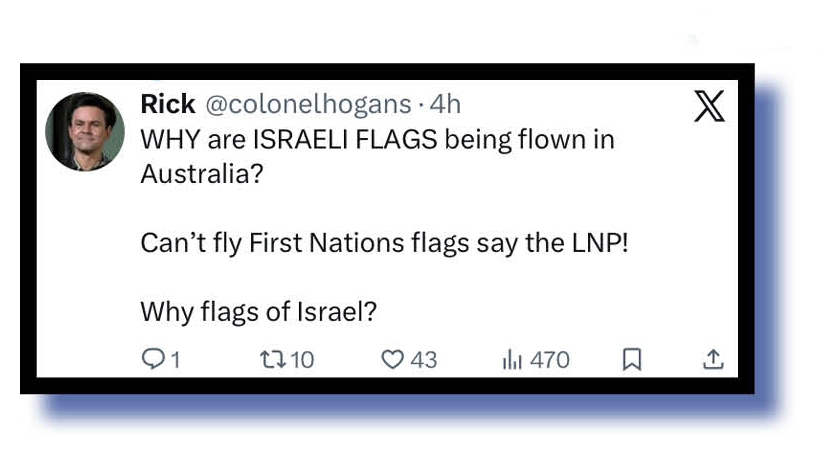The width and height of the screenshot is (824, 473).
Task: Click the share upload arrow icon
Action: [x=712, y=360]
